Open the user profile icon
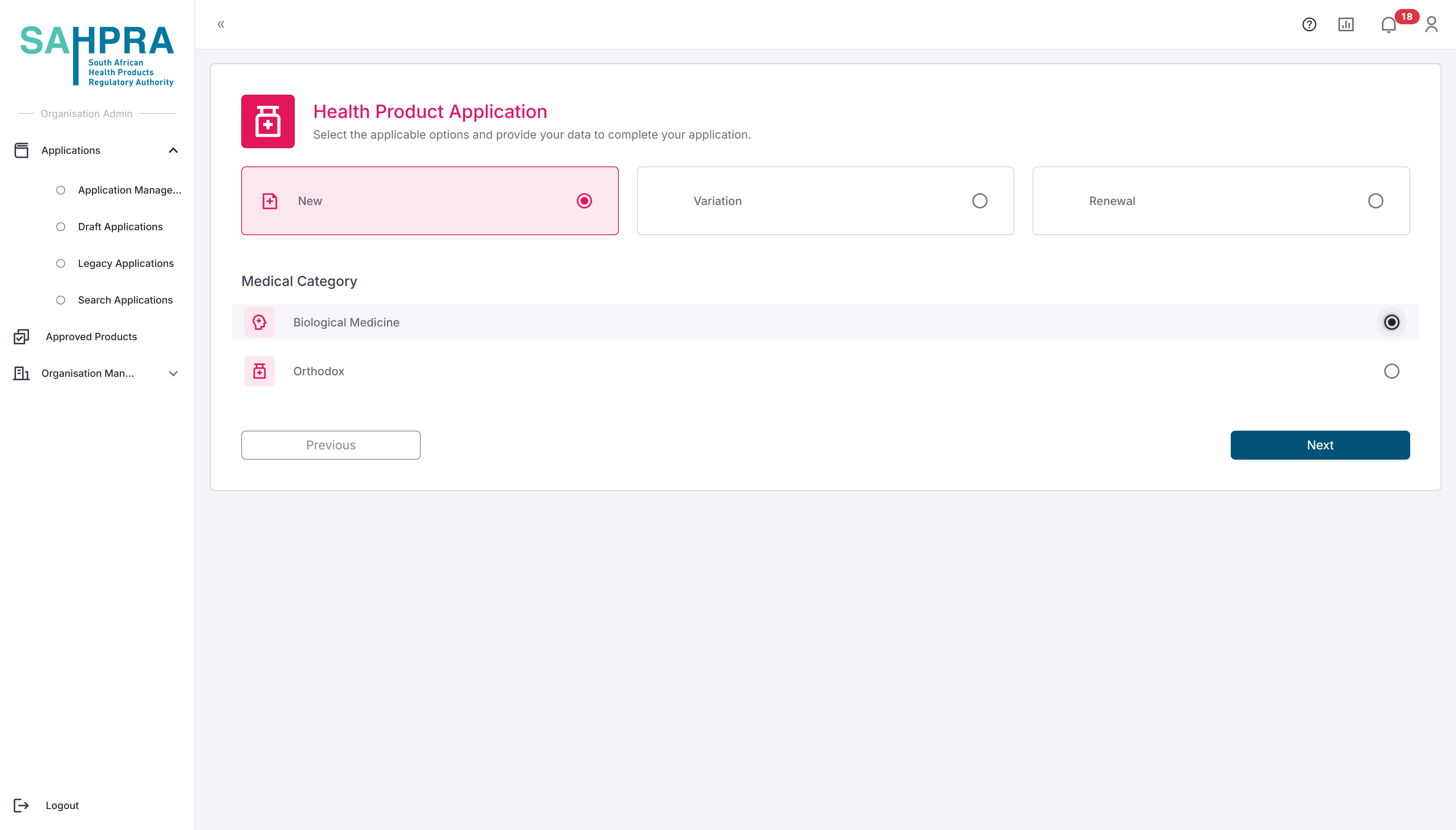The height and width of the screenshot is (830, 1456). click(x=1432, y=24)
